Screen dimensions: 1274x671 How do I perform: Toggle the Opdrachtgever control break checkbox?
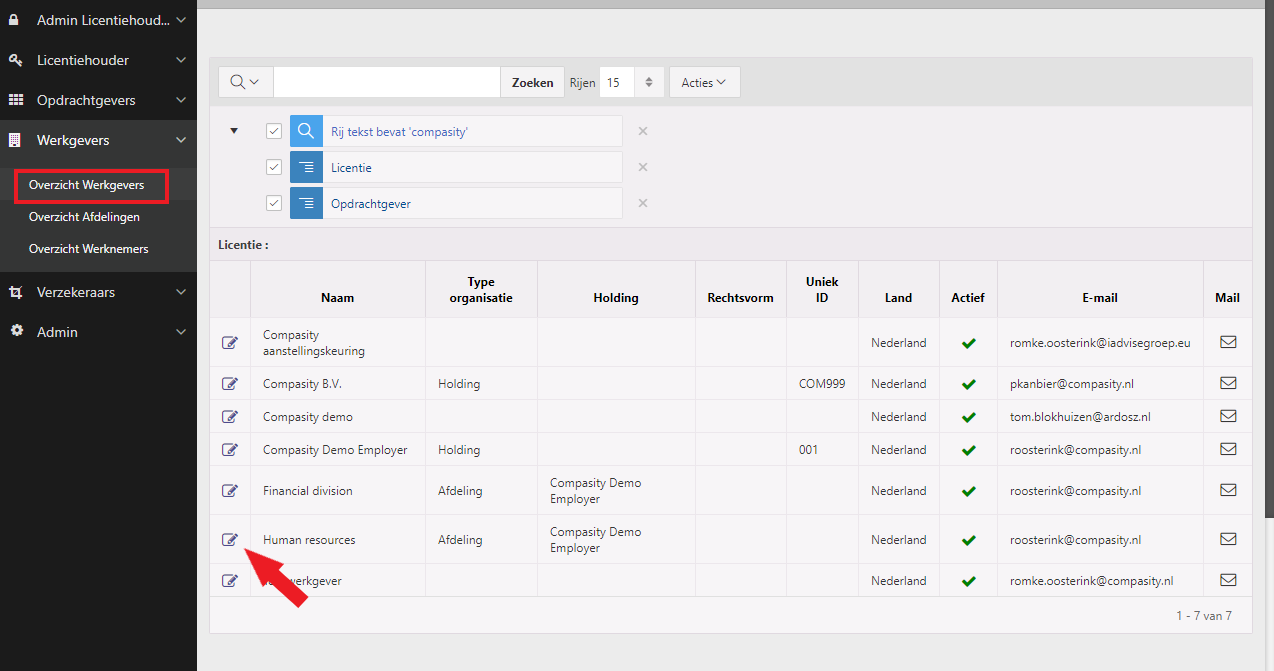pyautogui.click(x=274, y=203)
